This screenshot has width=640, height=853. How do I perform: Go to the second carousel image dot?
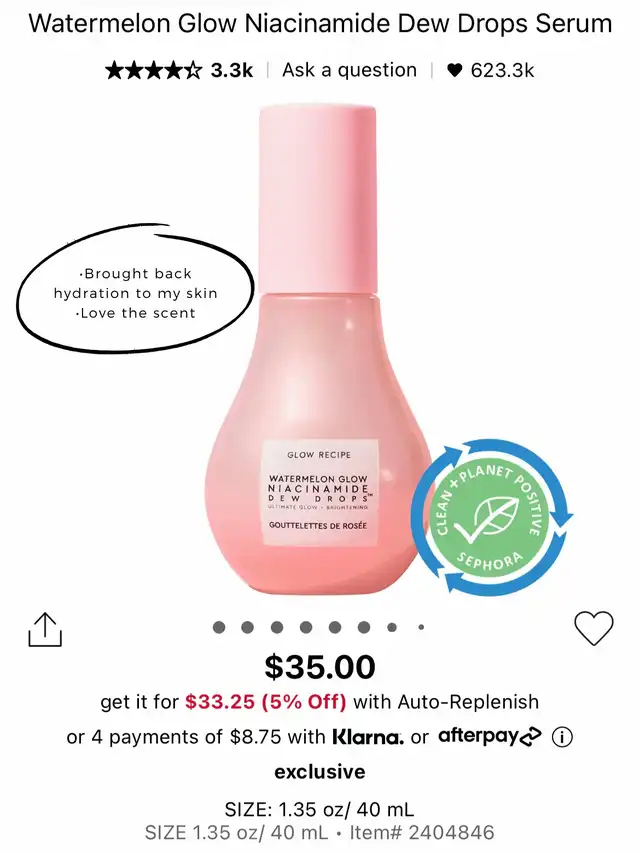(x=248, y=627)
